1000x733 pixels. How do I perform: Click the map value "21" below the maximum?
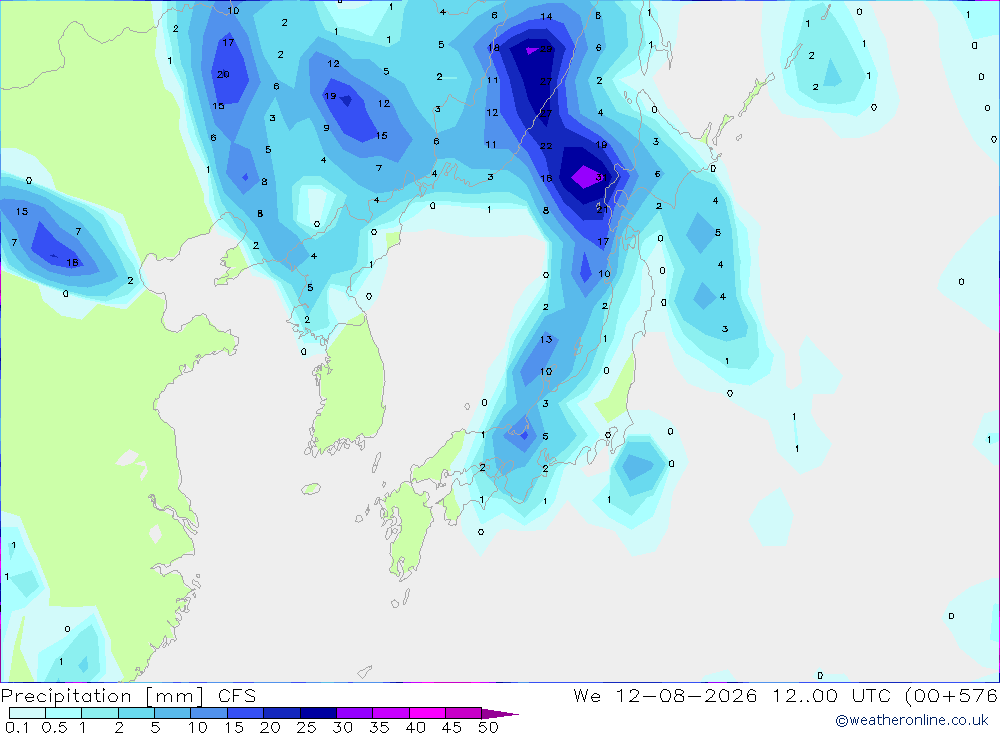click(602, 209)
